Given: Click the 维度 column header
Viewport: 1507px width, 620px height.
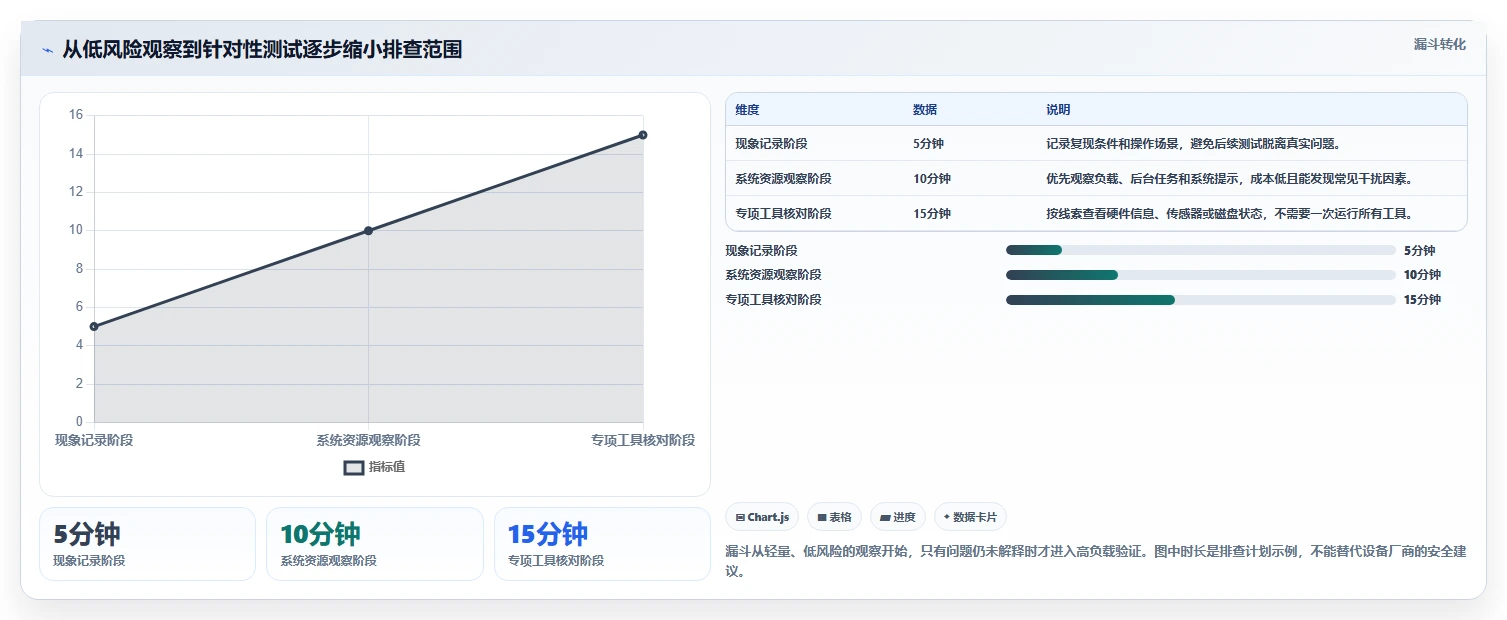Looking at the screenshot, I should point(747,110).
